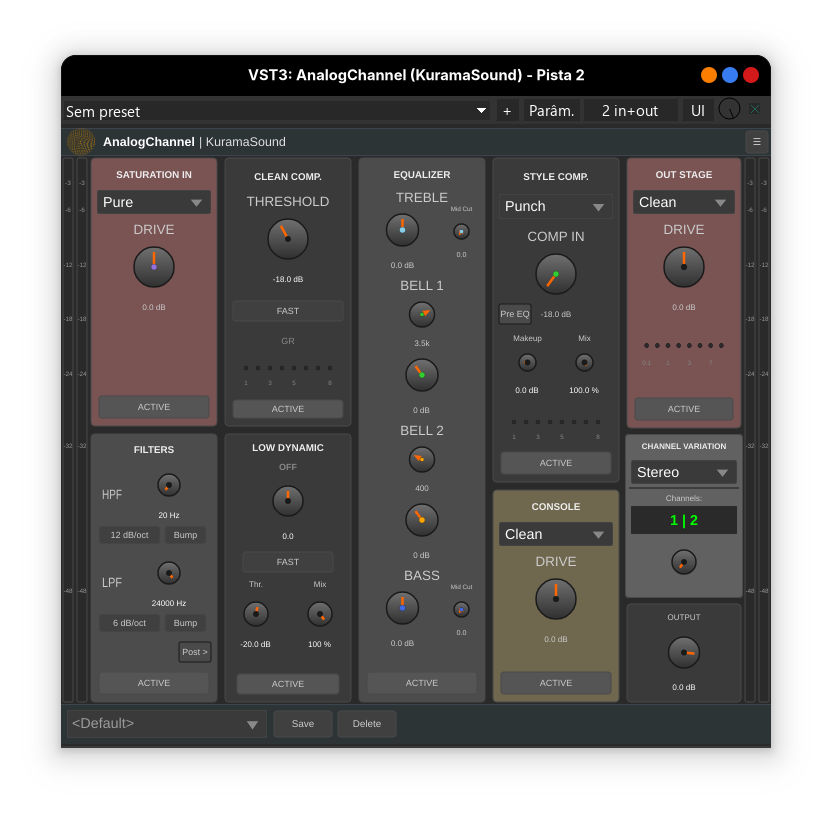Click the KuramaSound logo icon

[81, 142]
